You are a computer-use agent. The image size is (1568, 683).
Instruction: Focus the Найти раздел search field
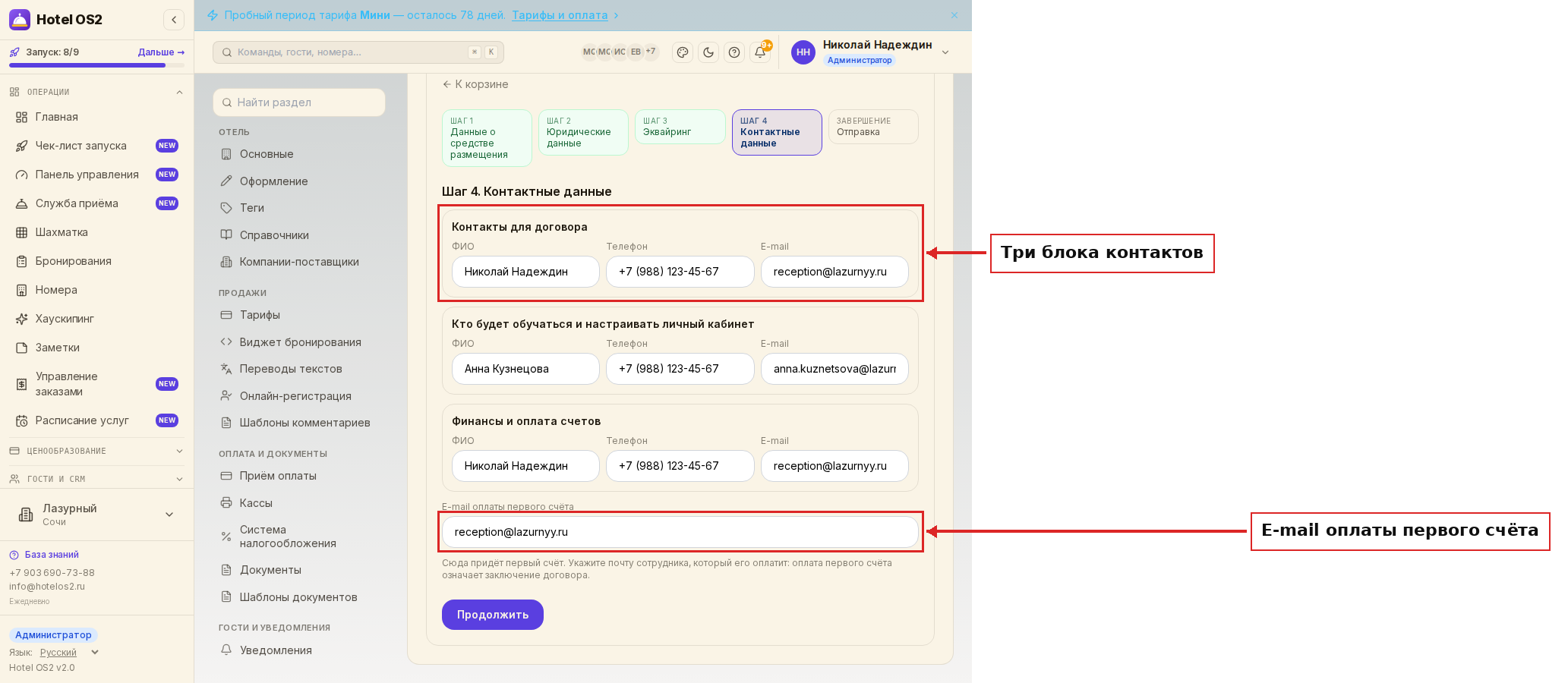pos(299,102)
